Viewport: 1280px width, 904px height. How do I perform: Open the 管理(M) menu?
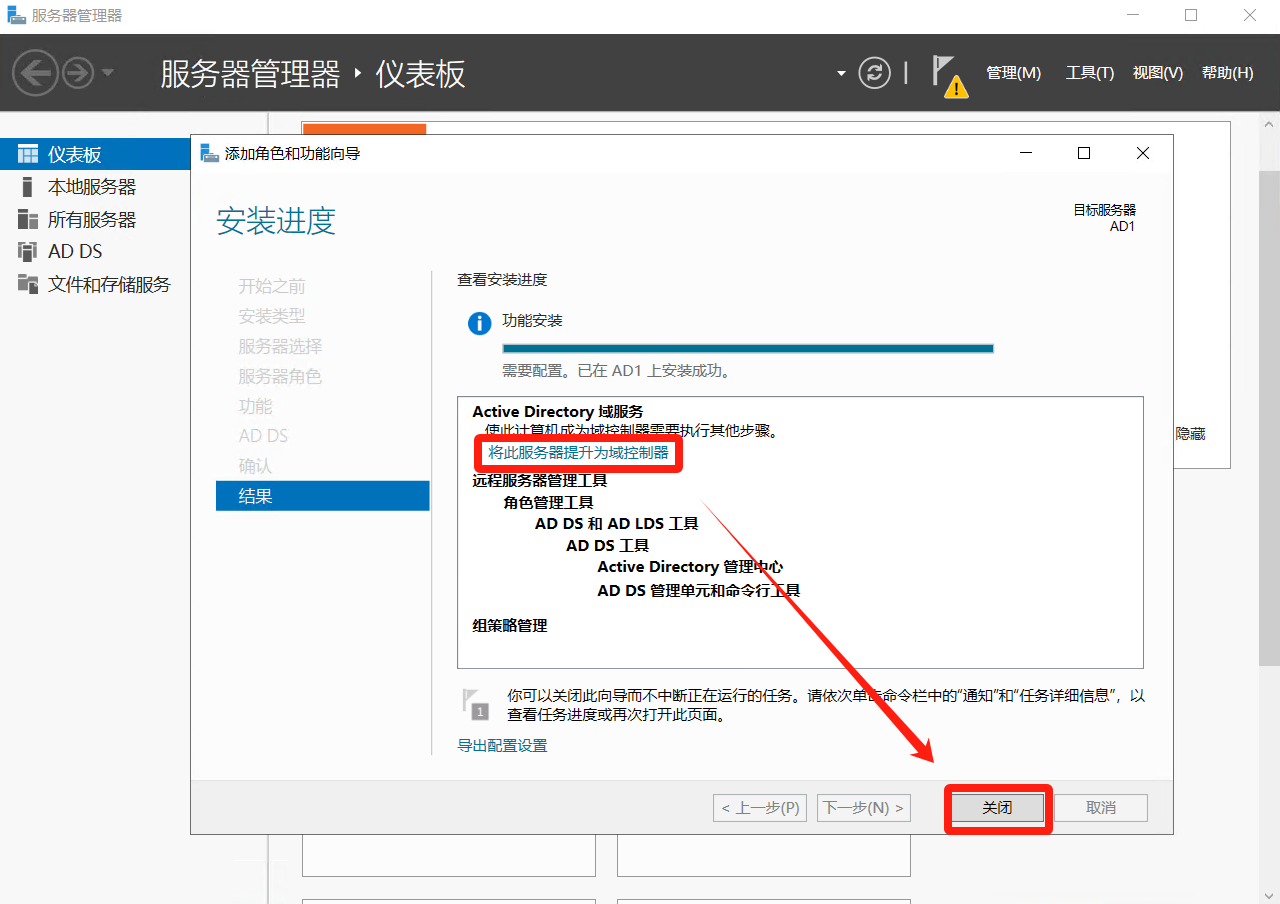[x=1013, y=73]
